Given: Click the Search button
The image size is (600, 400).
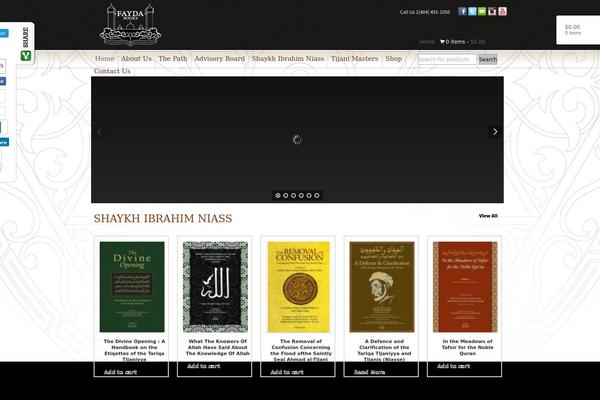Looking at the screenshot, I should (488, 59).
